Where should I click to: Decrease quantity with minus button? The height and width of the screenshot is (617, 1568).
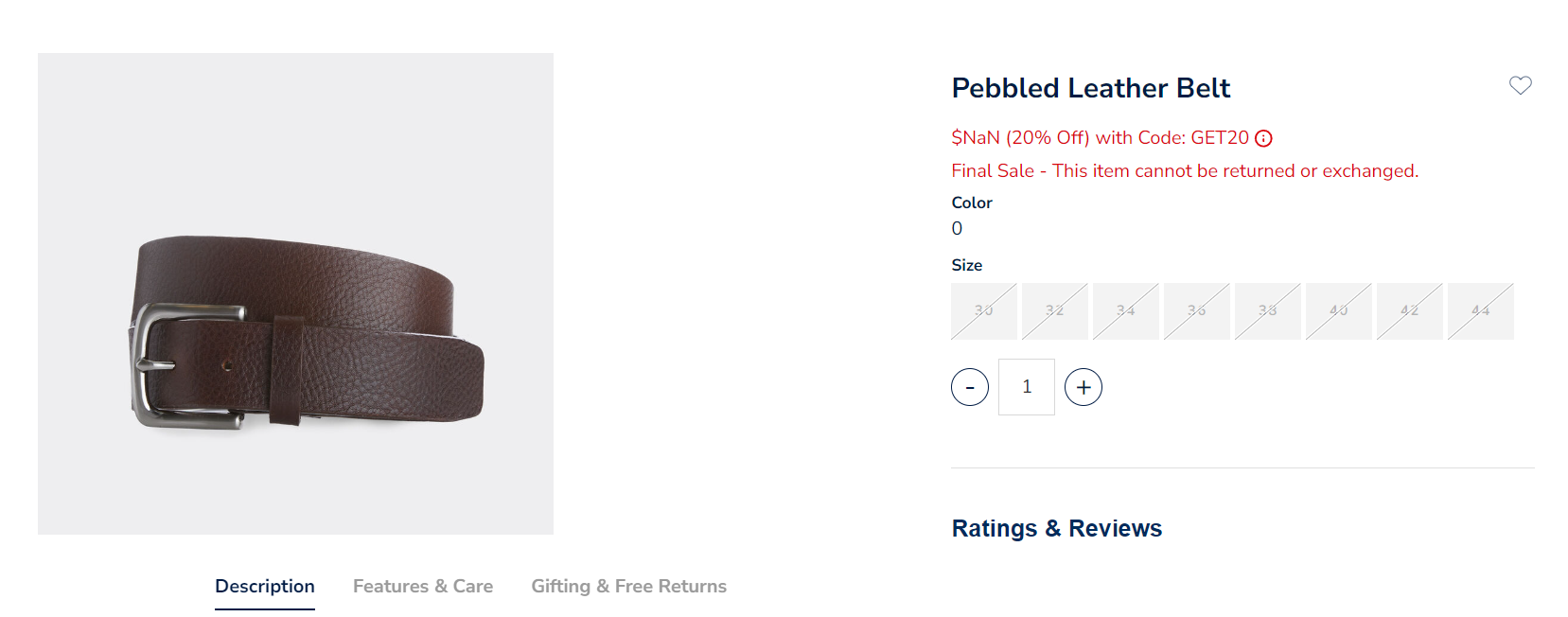970,387
